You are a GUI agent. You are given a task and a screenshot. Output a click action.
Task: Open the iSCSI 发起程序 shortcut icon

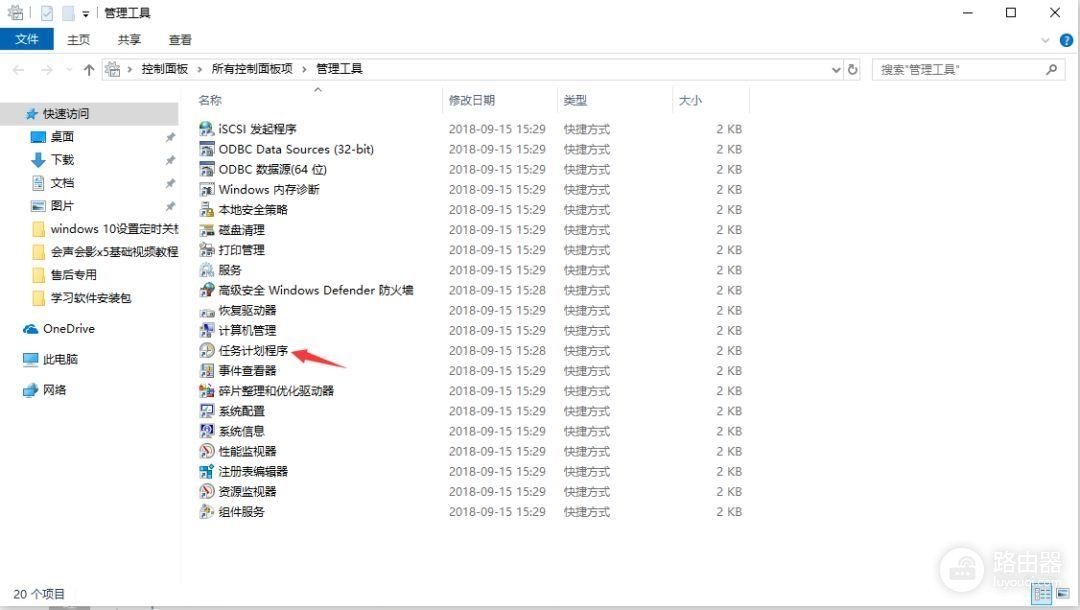207,129
